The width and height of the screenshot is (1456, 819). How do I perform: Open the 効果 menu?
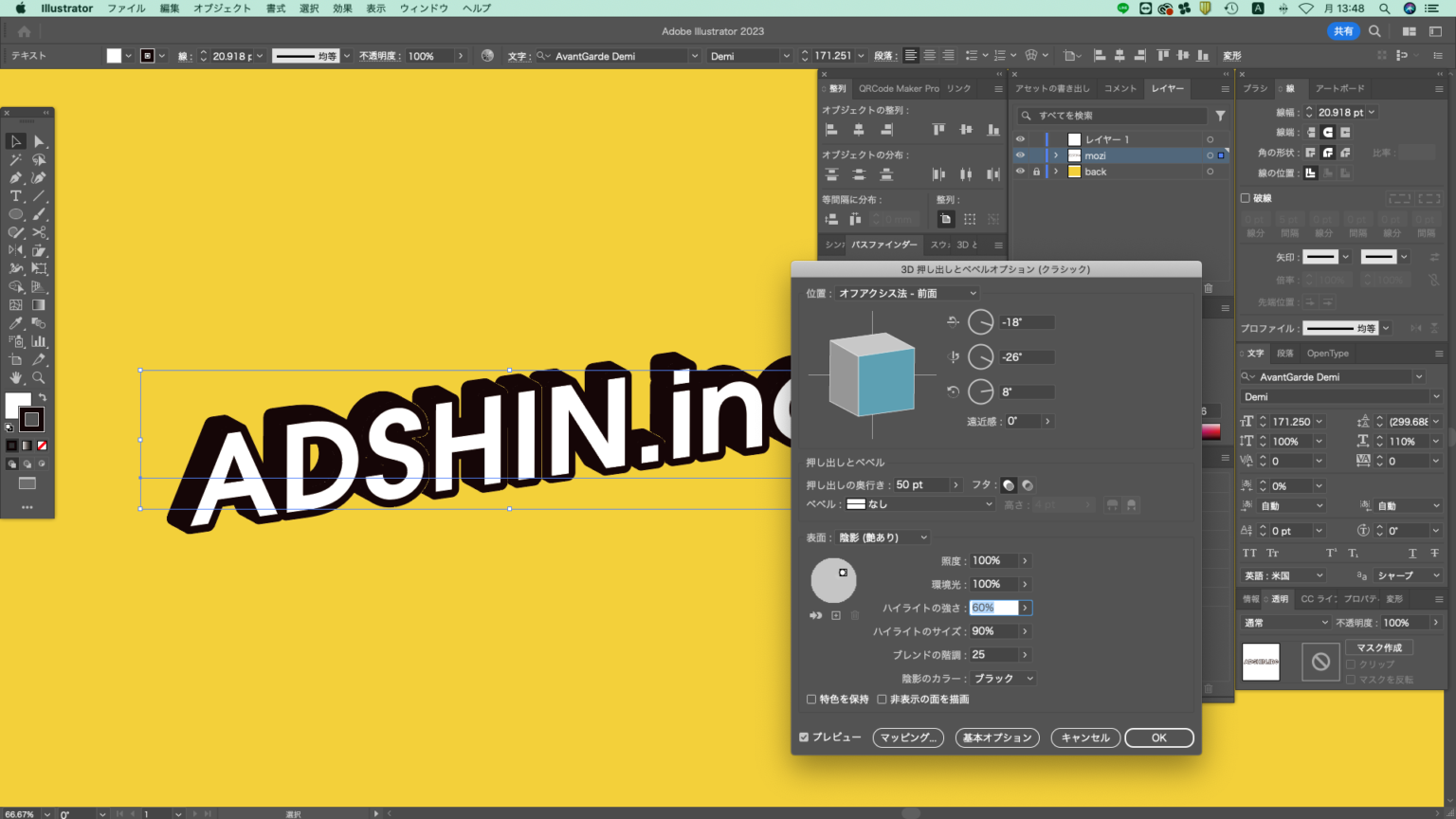point(342,9)
